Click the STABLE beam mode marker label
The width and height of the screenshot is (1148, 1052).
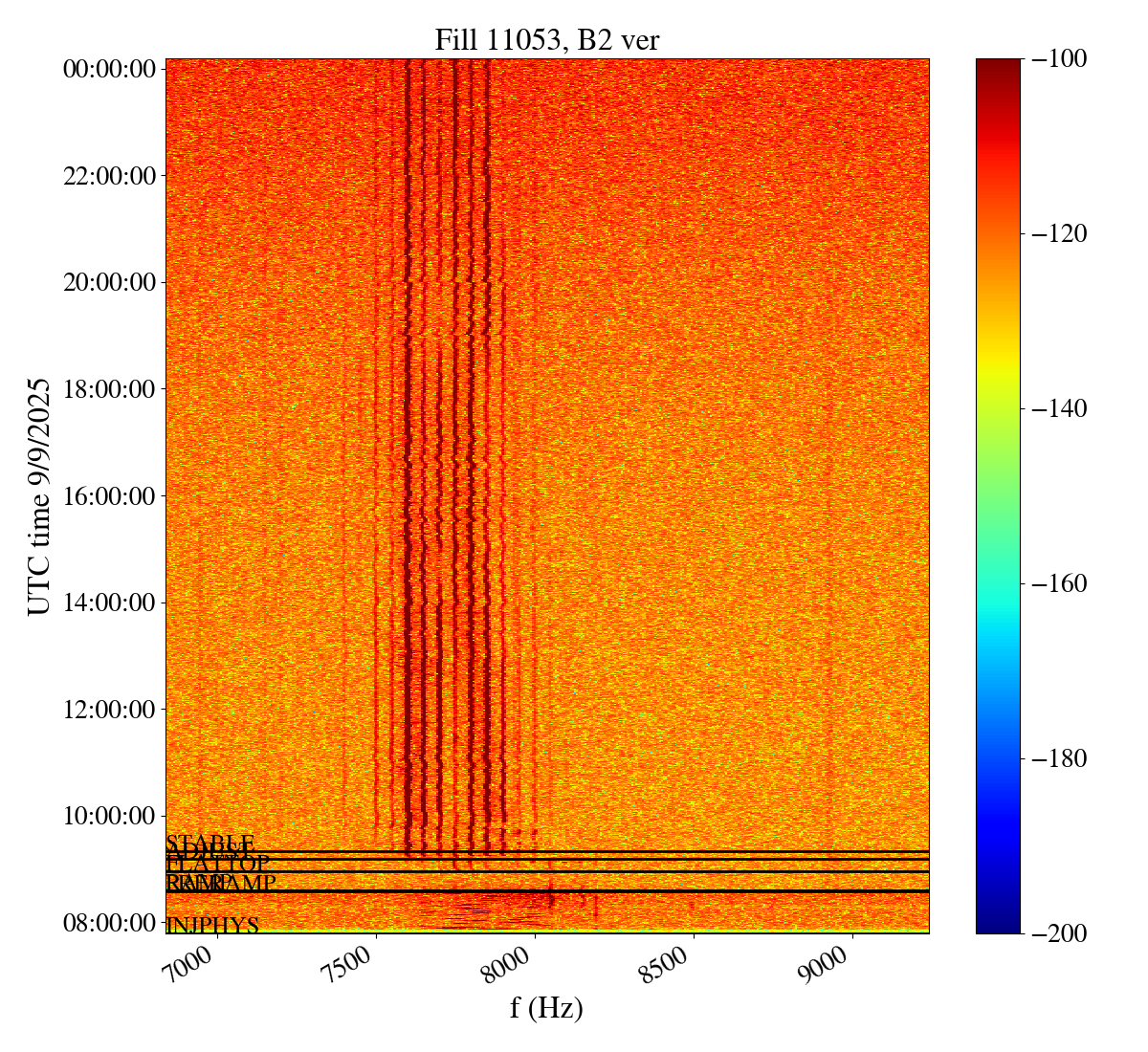tap(210, 843)
